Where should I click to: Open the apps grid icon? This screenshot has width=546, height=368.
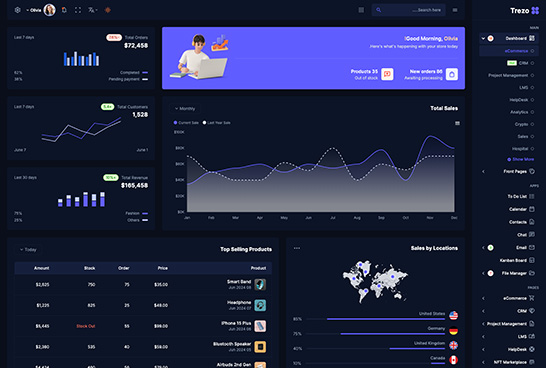361,10
